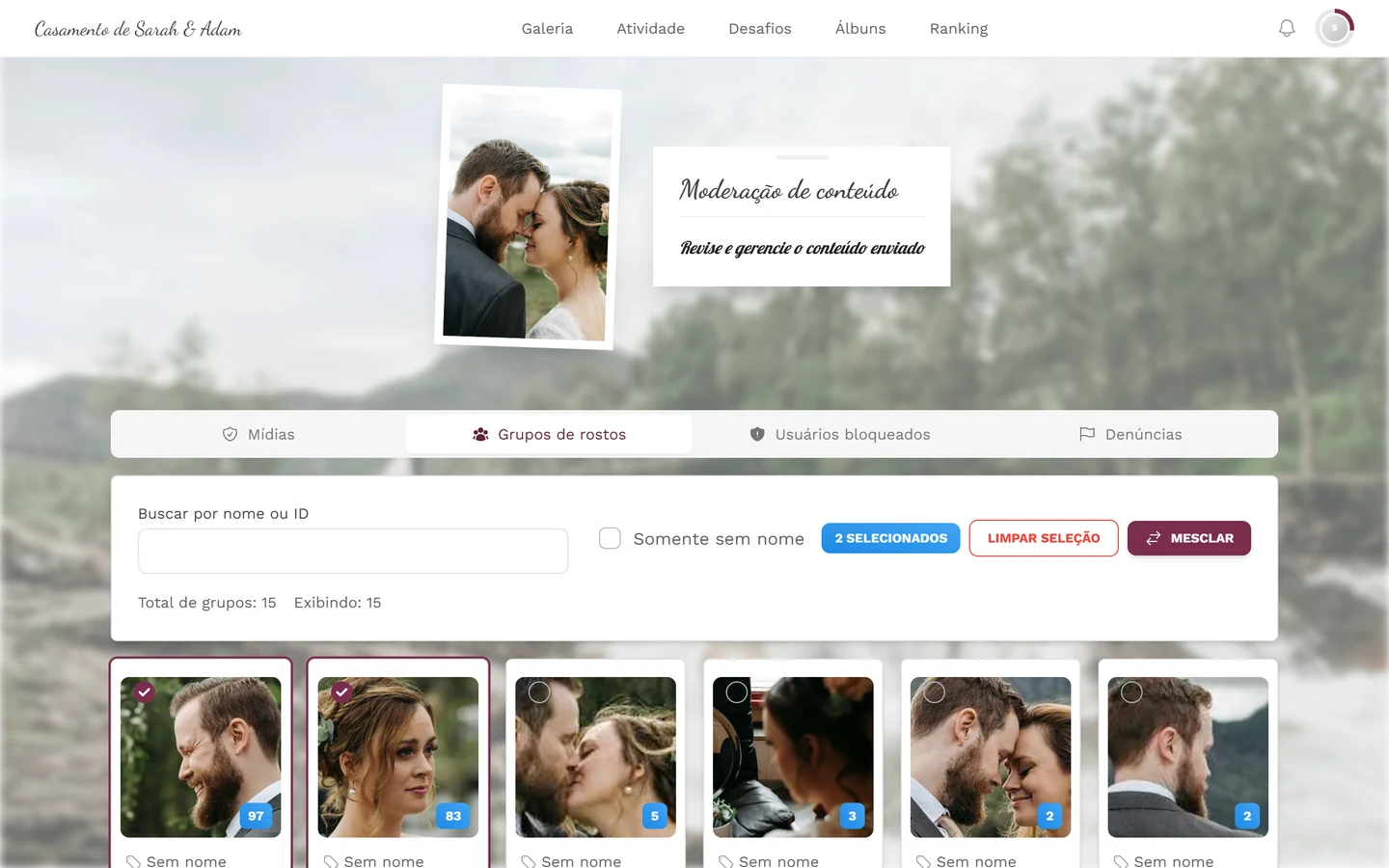This screenshot has height=868, width=1389.
Task: Enable the Somente sem nome checkbox
Action: point(610,538)
